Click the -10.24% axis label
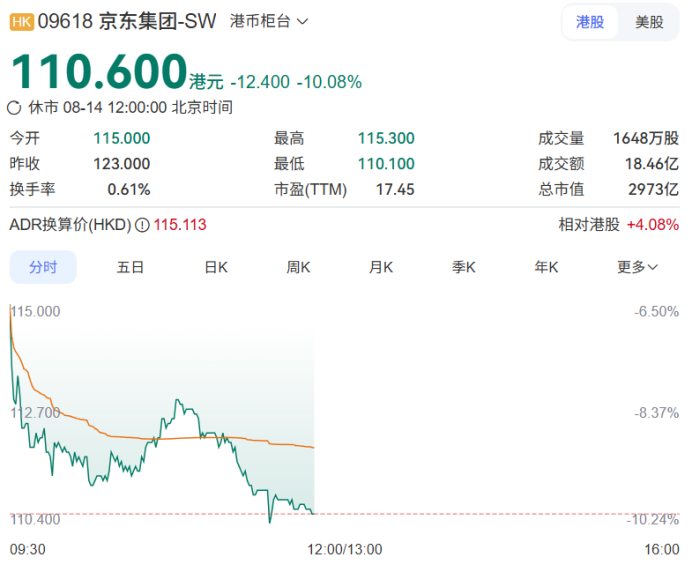This screenshot has height=572, width=692. pyautogui.click(x=653, y=519)
